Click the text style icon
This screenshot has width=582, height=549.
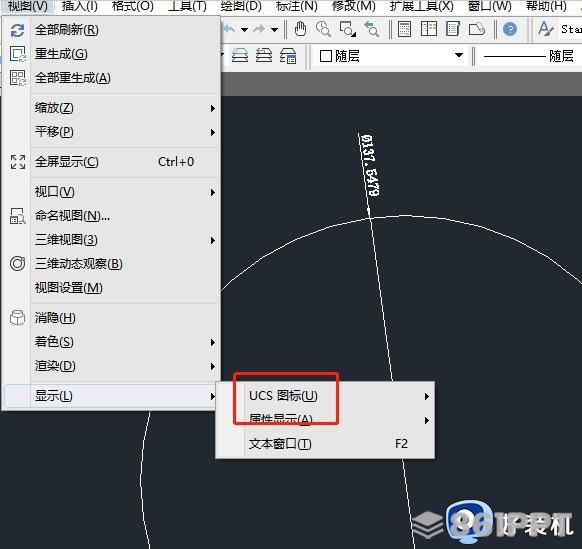pyautogui.click(x=546, y=29)
